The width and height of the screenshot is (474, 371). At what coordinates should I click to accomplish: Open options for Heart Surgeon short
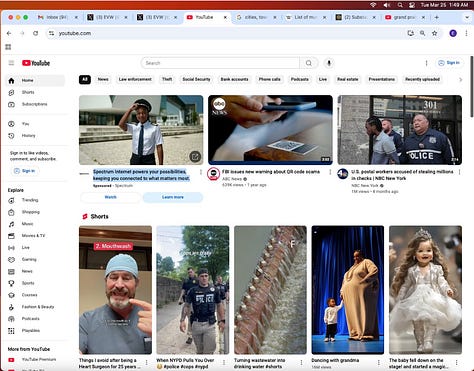tap(147, 362)
